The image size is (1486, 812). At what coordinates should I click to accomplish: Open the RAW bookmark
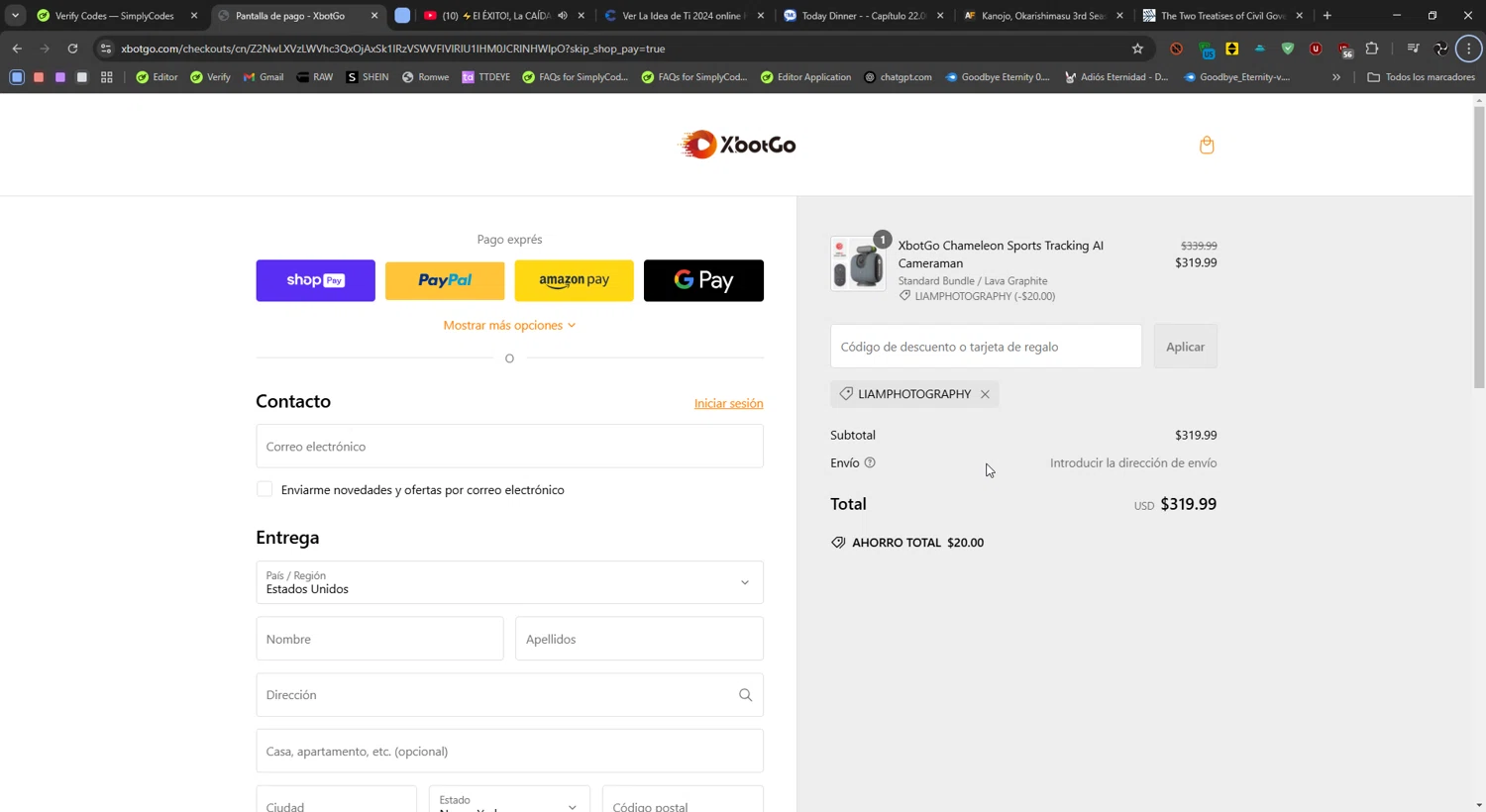314,77
